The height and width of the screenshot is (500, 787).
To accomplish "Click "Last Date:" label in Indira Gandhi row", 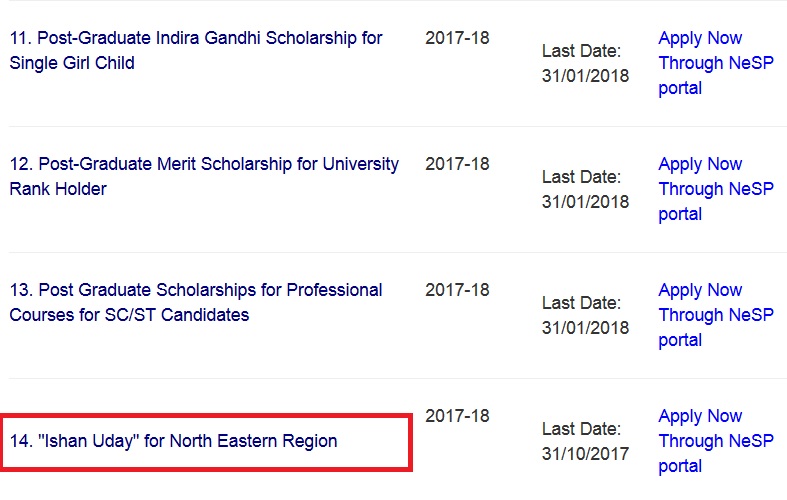I will tap(581, 51).
